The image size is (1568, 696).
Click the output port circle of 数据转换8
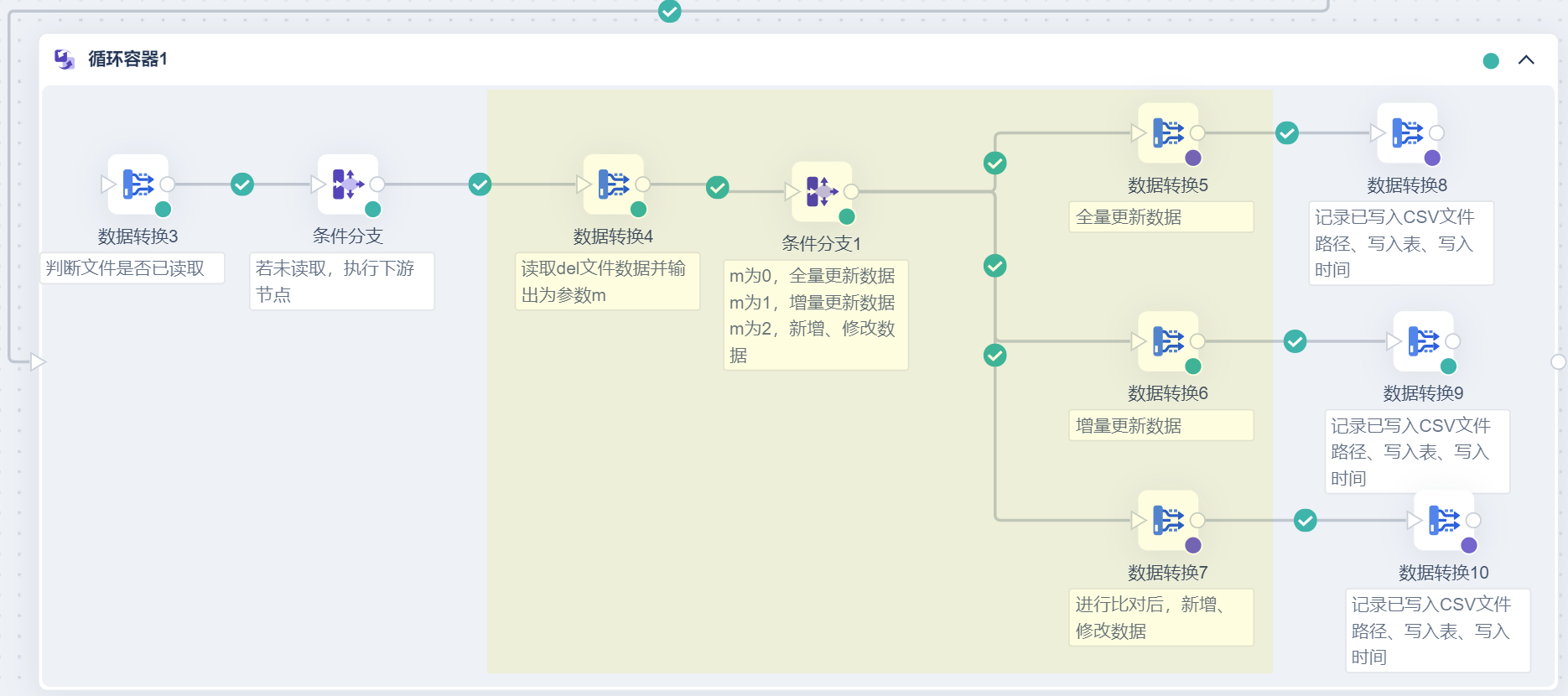1436,132
